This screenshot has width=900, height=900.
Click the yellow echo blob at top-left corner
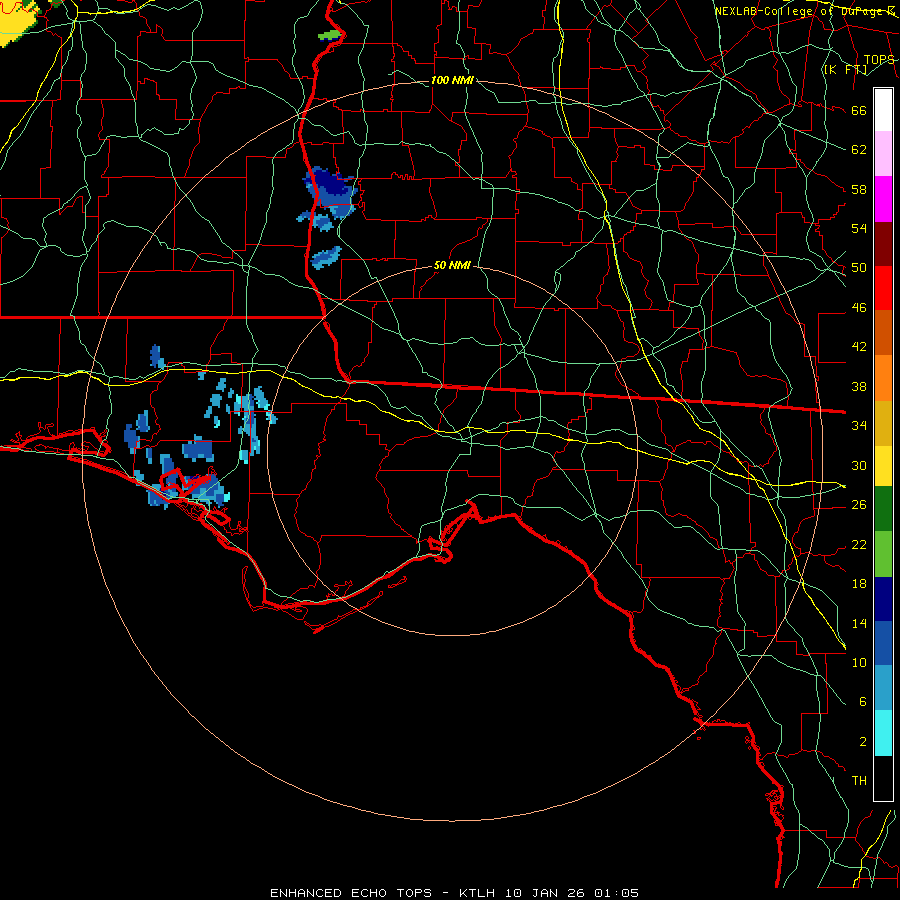click(17, 22)
